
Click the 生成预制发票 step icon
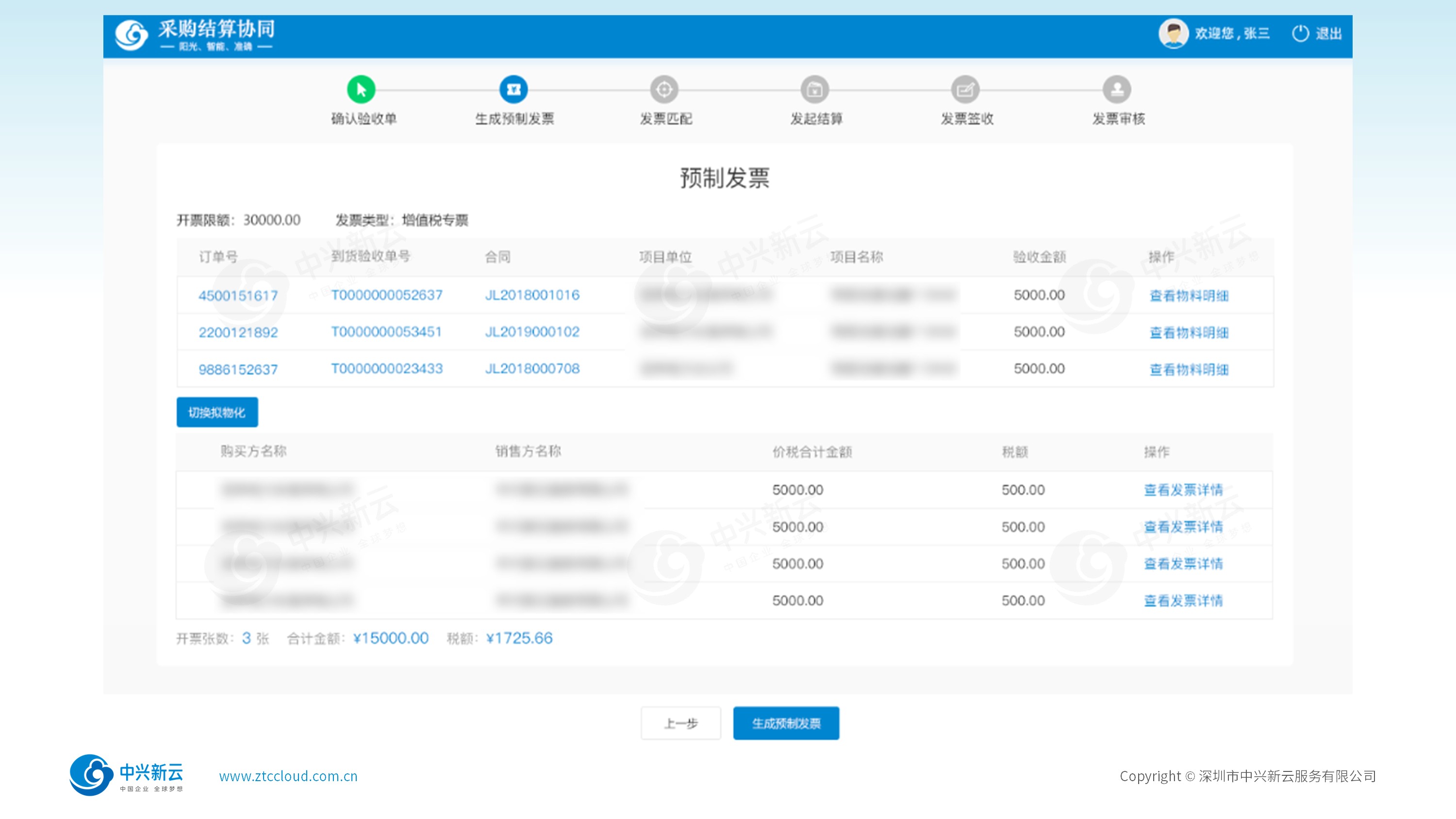513,89
